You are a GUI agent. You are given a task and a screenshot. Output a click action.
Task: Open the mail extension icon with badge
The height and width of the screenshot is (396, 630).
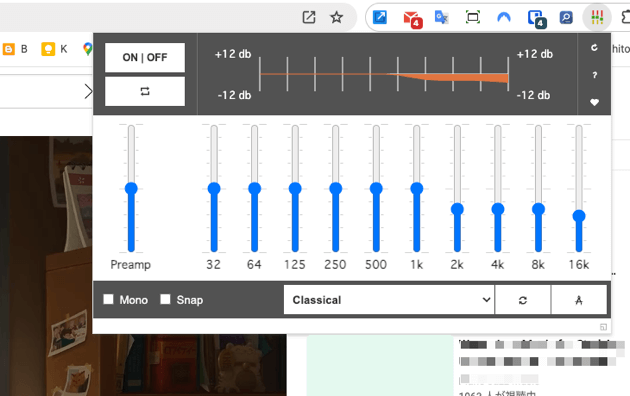click(412, 19)
